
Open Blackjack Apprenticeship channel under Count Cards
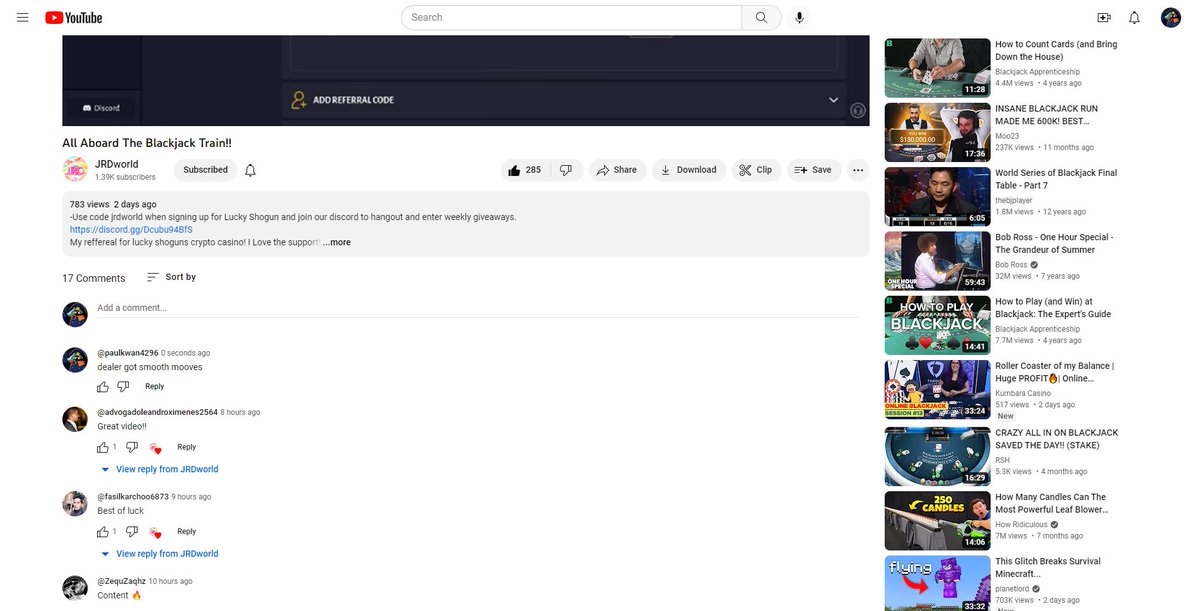(1037, 72)
